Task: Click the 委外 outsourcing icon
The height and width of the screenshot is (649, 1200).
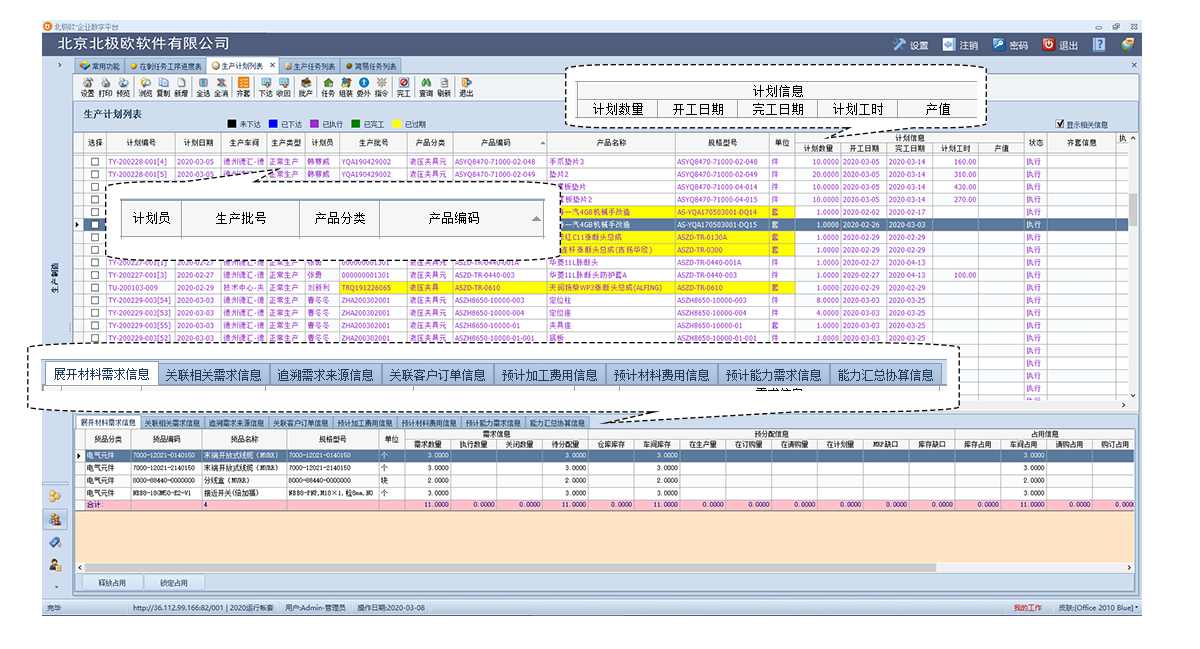Action: click(x=363, y=87)
